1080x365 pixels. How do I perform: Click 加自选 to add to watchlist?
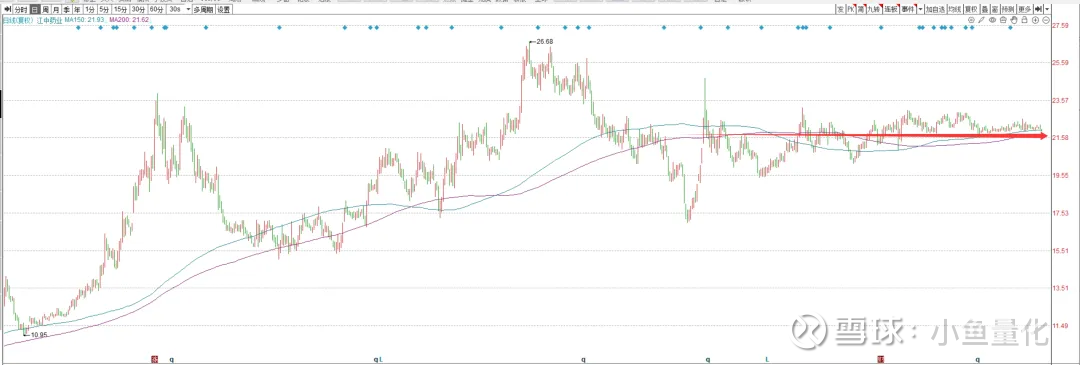click(x=935, y=10)
